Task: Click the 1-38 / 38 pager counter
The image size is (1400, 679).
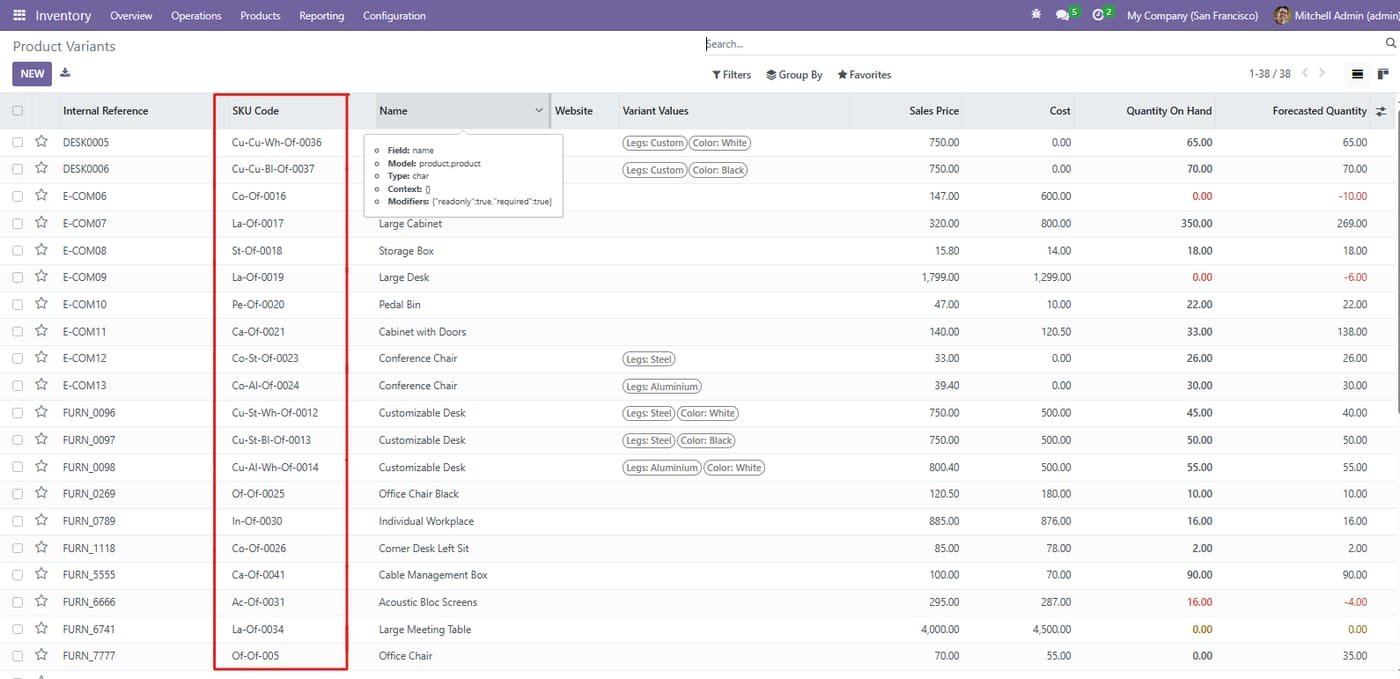Action: coord(1269,74)
